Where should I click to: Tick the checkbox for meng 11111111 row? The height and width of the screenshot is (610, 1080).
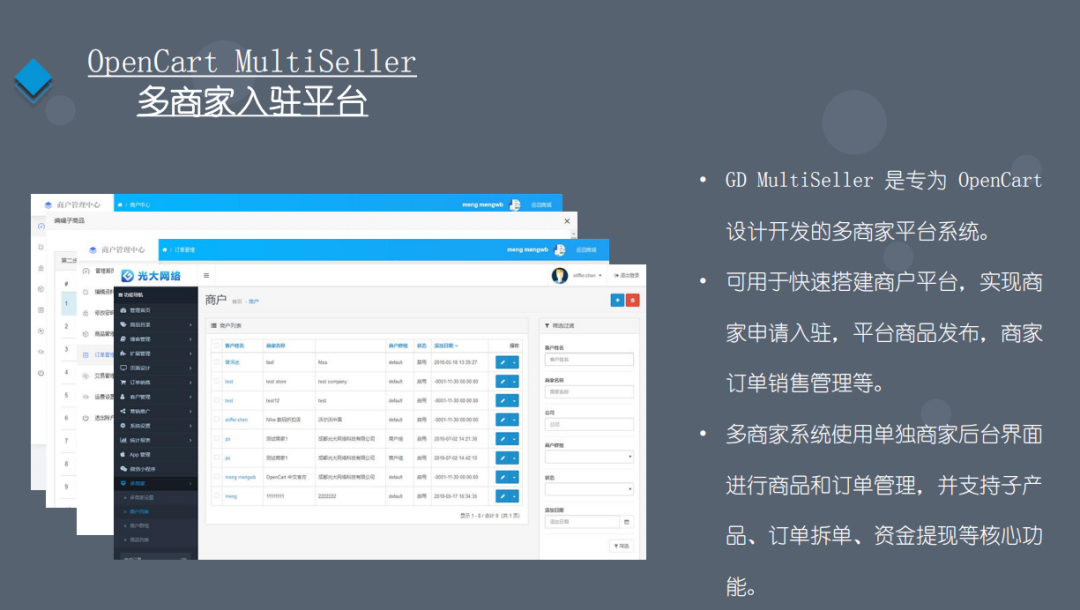(217, 496)
